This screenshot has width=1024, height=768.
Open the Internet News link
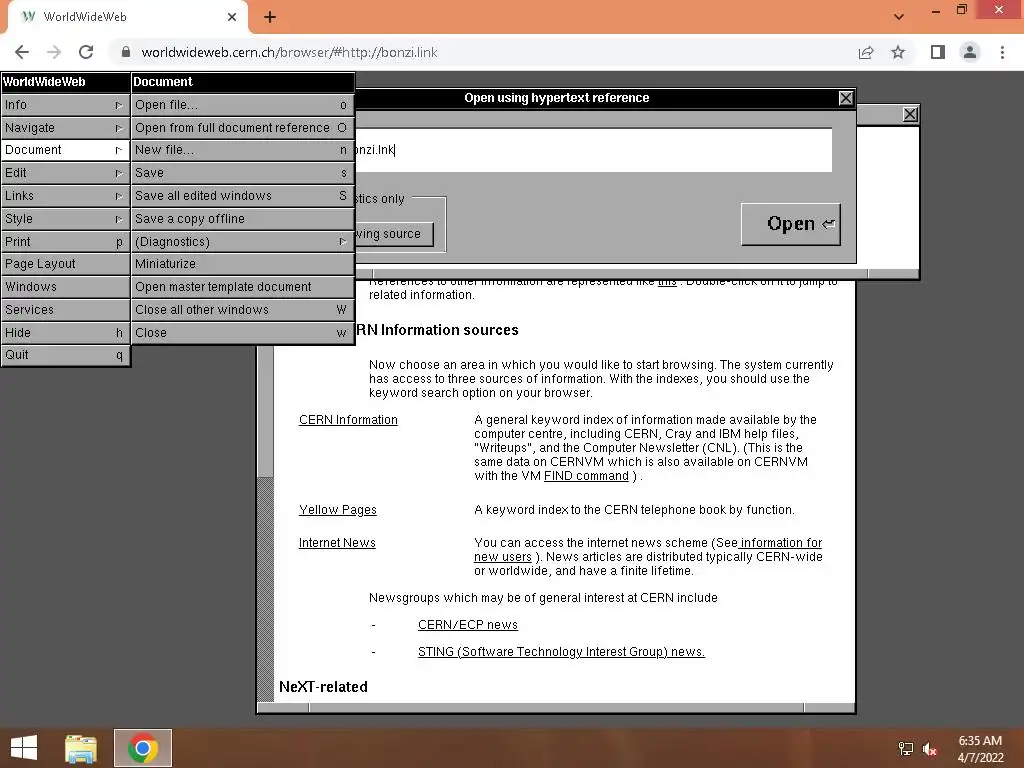click(337, 543)
